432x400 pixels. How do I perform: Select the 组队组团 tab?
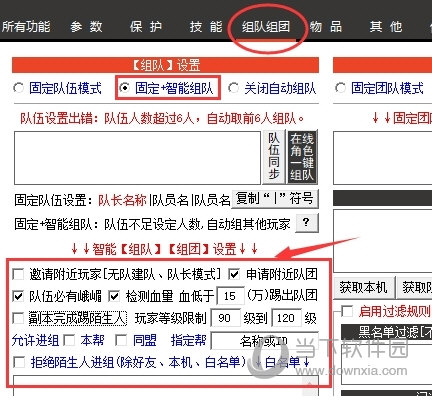[266, 27]
